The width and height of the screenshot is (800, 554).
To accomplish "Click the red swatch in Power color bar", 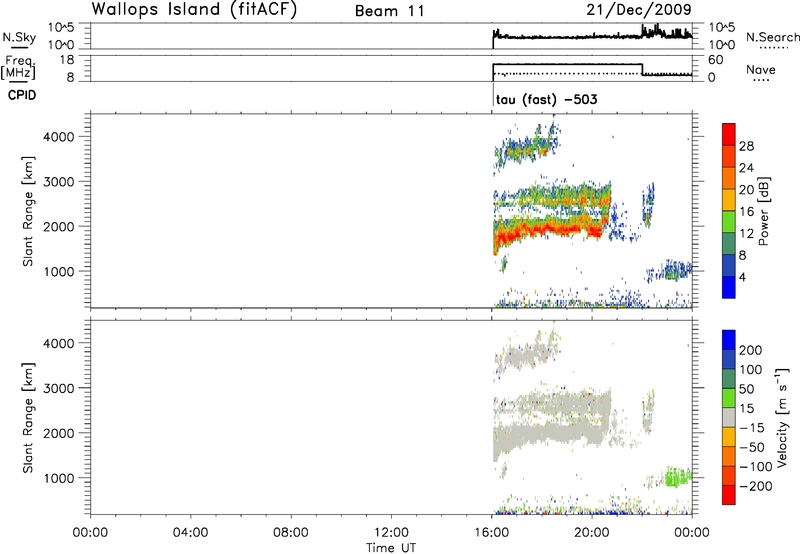I will 729,134.
